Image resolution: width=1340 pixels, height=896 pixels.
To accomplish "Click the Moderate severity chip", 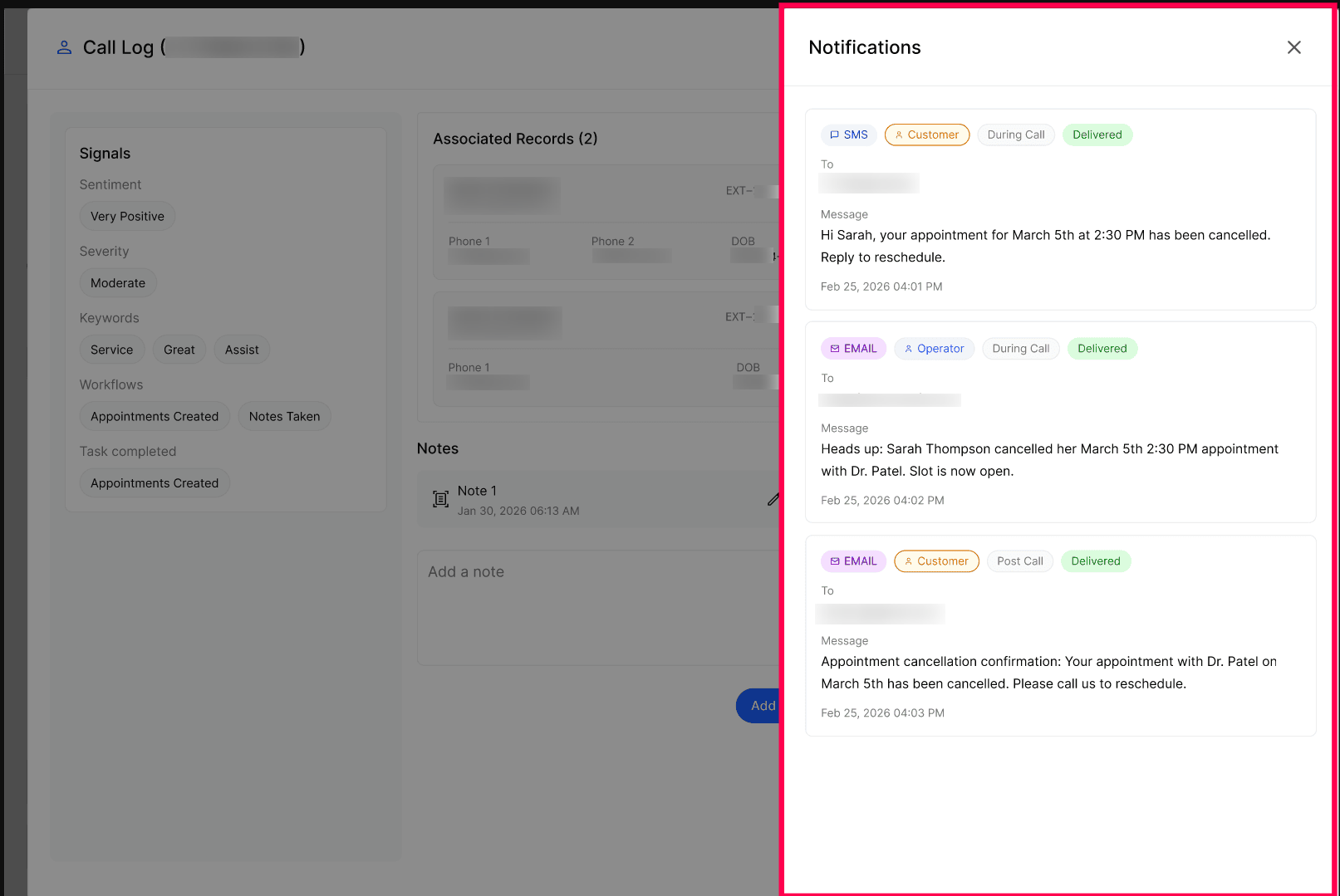I will coord(118,283).
